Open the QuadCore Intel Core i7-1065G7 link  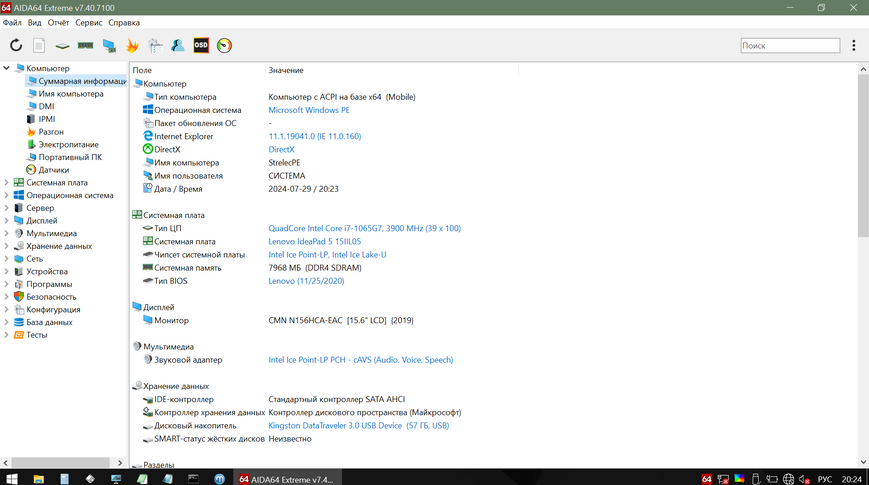(365, 228)
